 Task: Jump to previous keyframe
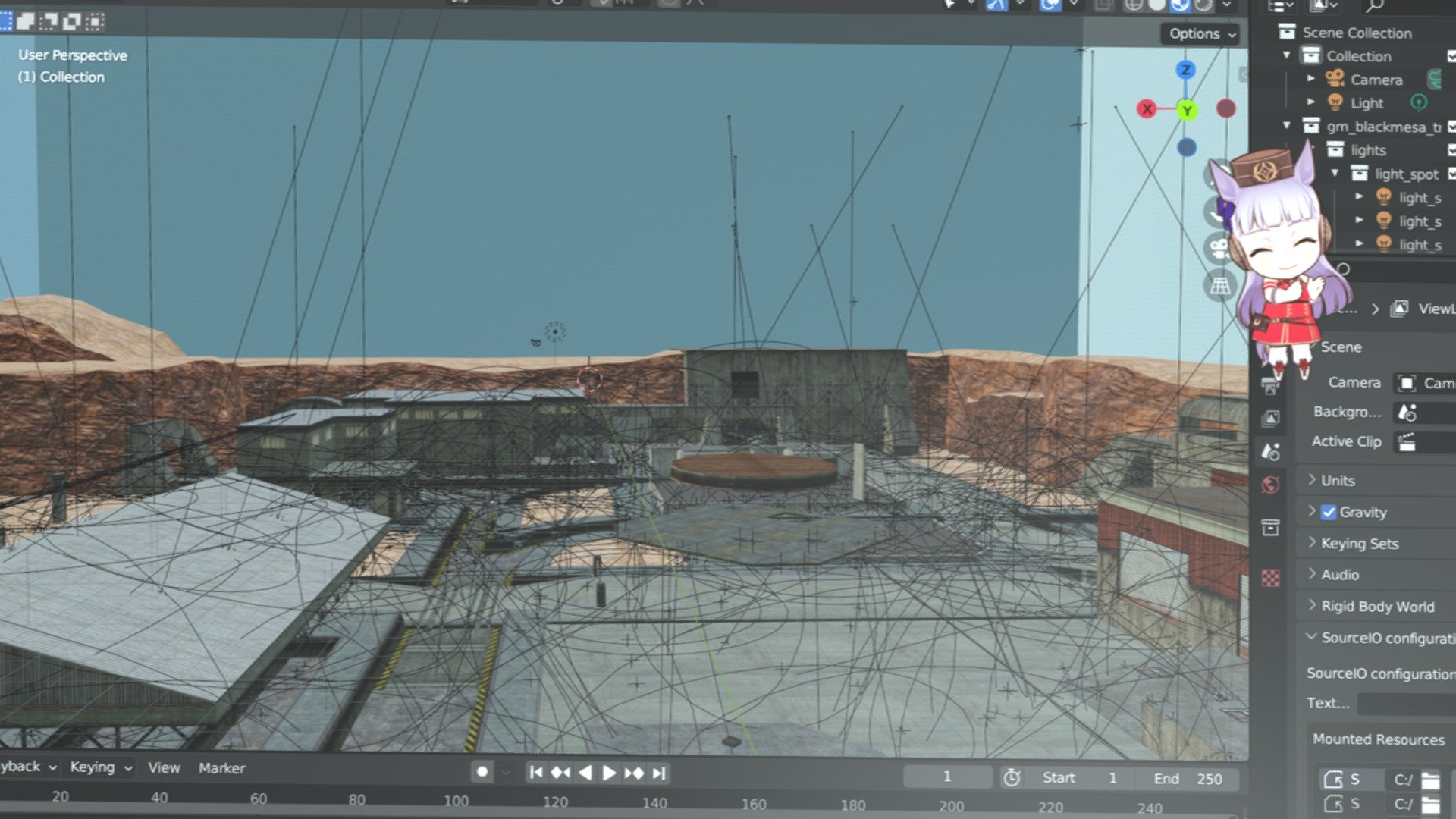560,773
